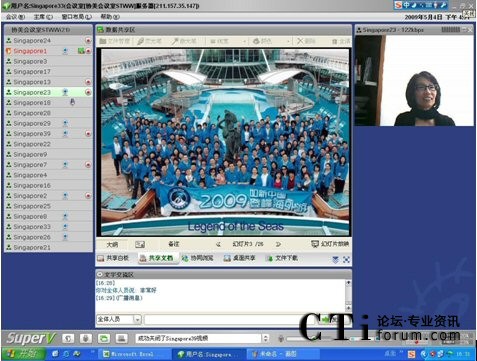Click the green video button on SuperV bar

click(104, 339)
